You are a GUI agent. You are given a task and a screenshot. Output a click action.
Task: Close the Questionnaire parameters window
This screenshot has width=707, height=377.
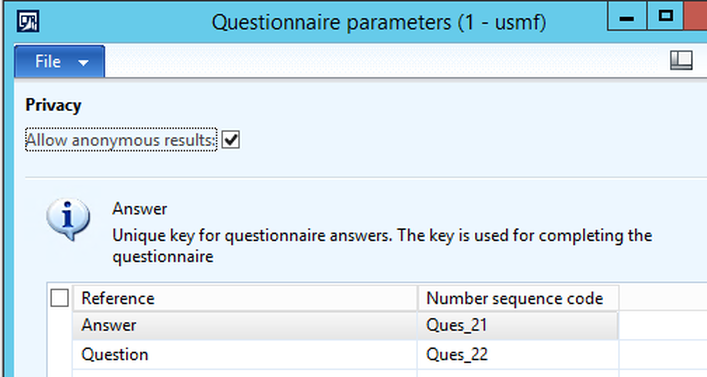pos(696,16)
